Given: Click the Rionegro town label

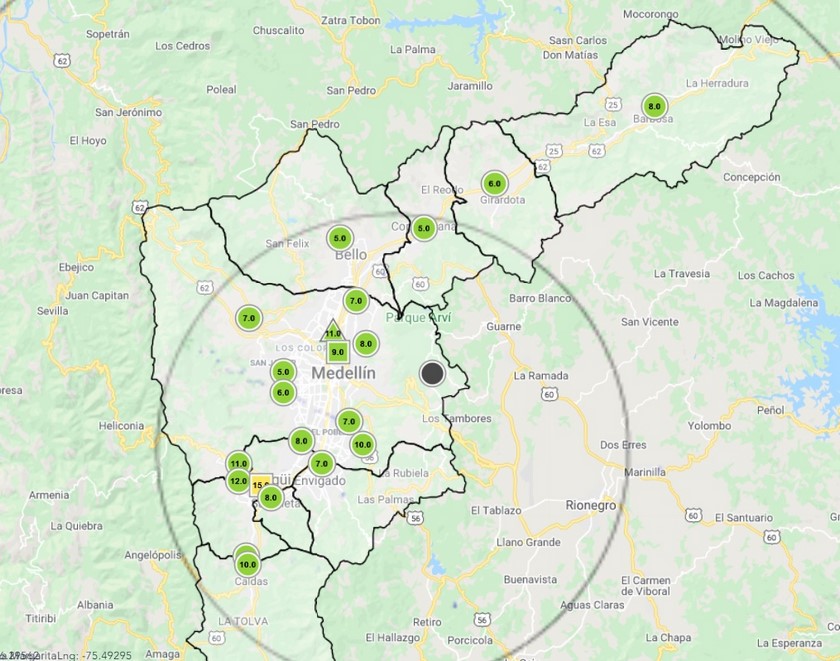Looking at the screenshot, I should [x=590, y=506].
